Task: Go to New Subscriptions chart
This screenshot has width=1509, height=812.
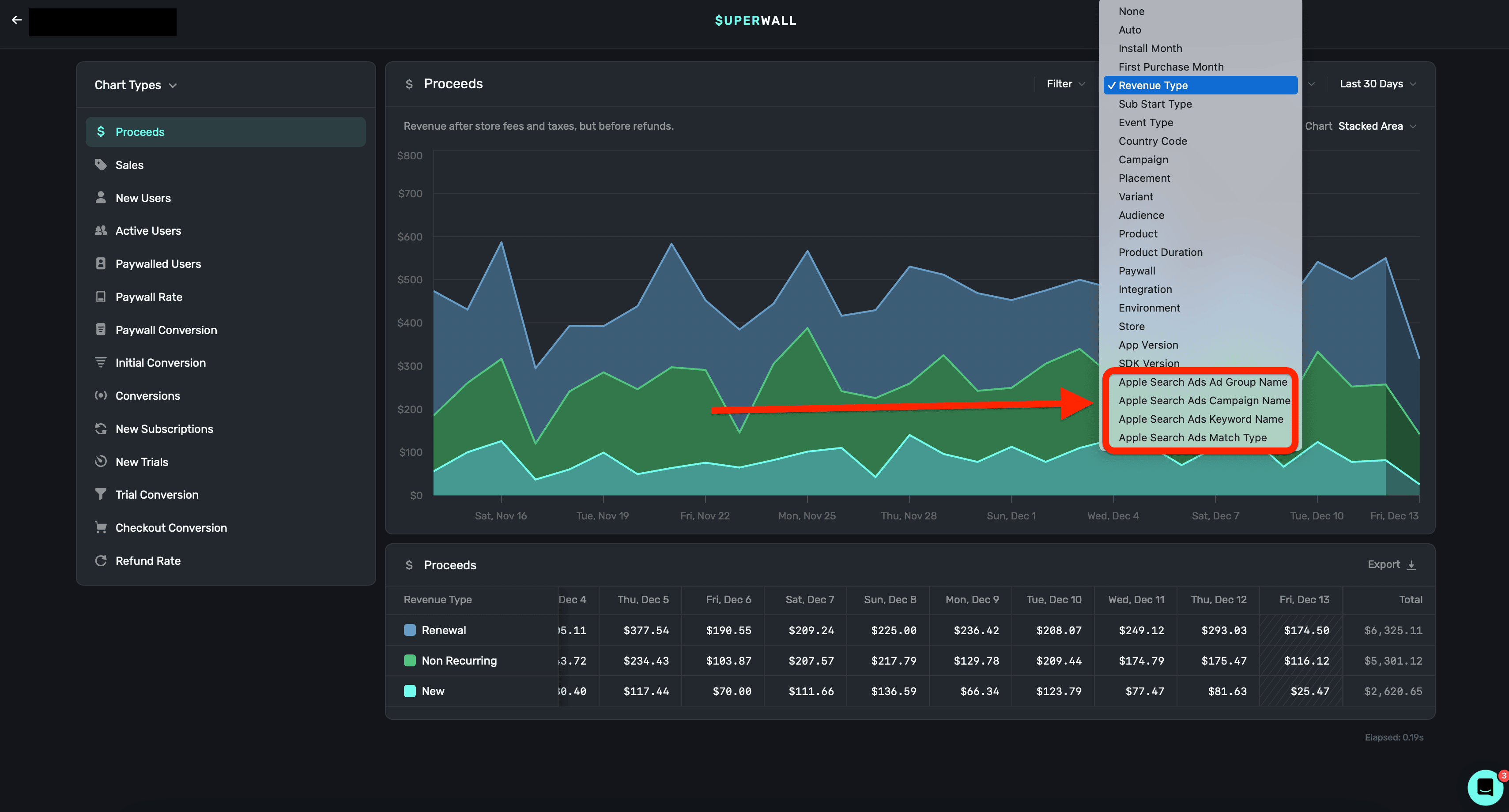Action: coord(164,429)
